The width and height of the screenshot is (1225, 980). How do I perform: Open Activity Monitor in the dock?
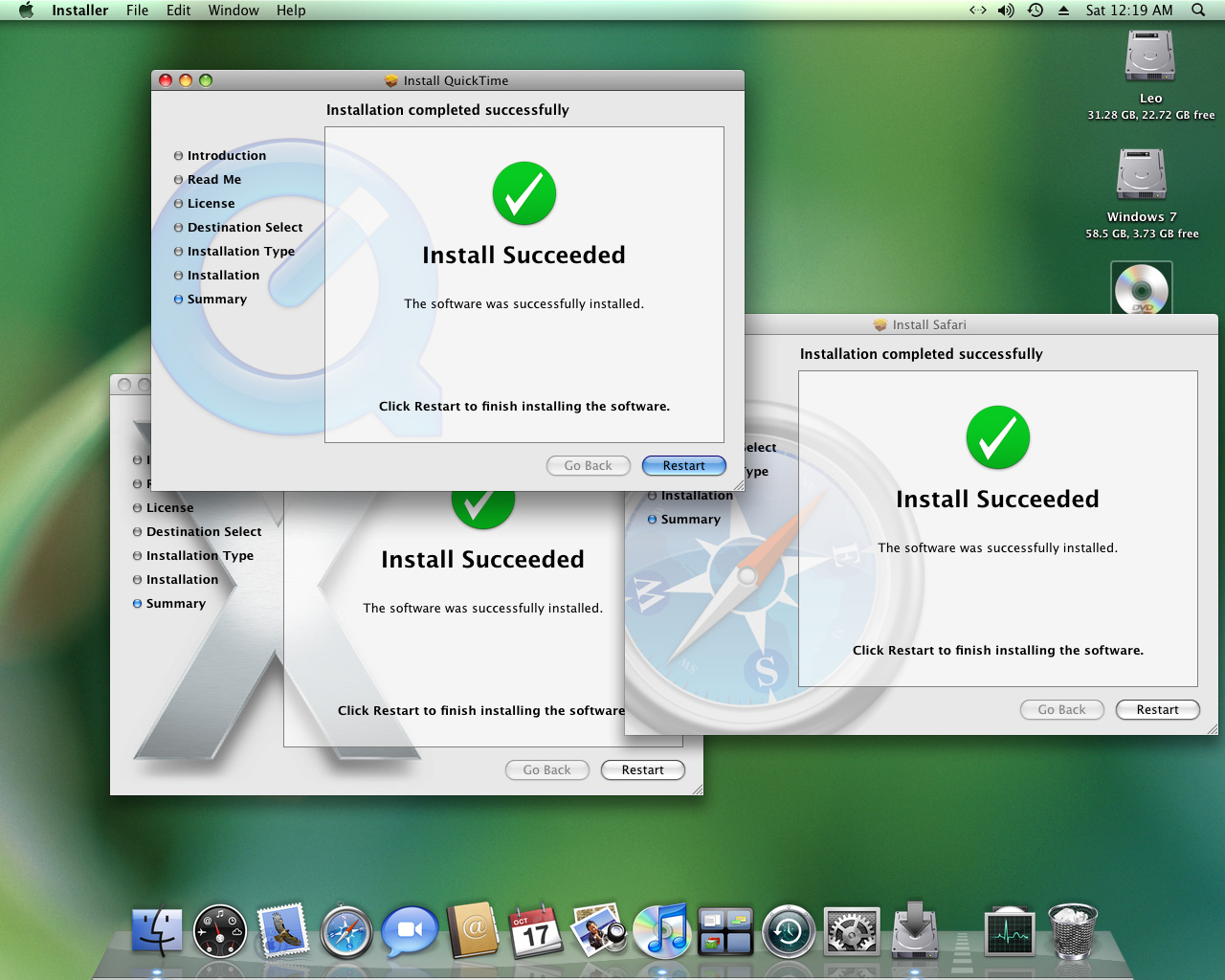[1010, 931]
